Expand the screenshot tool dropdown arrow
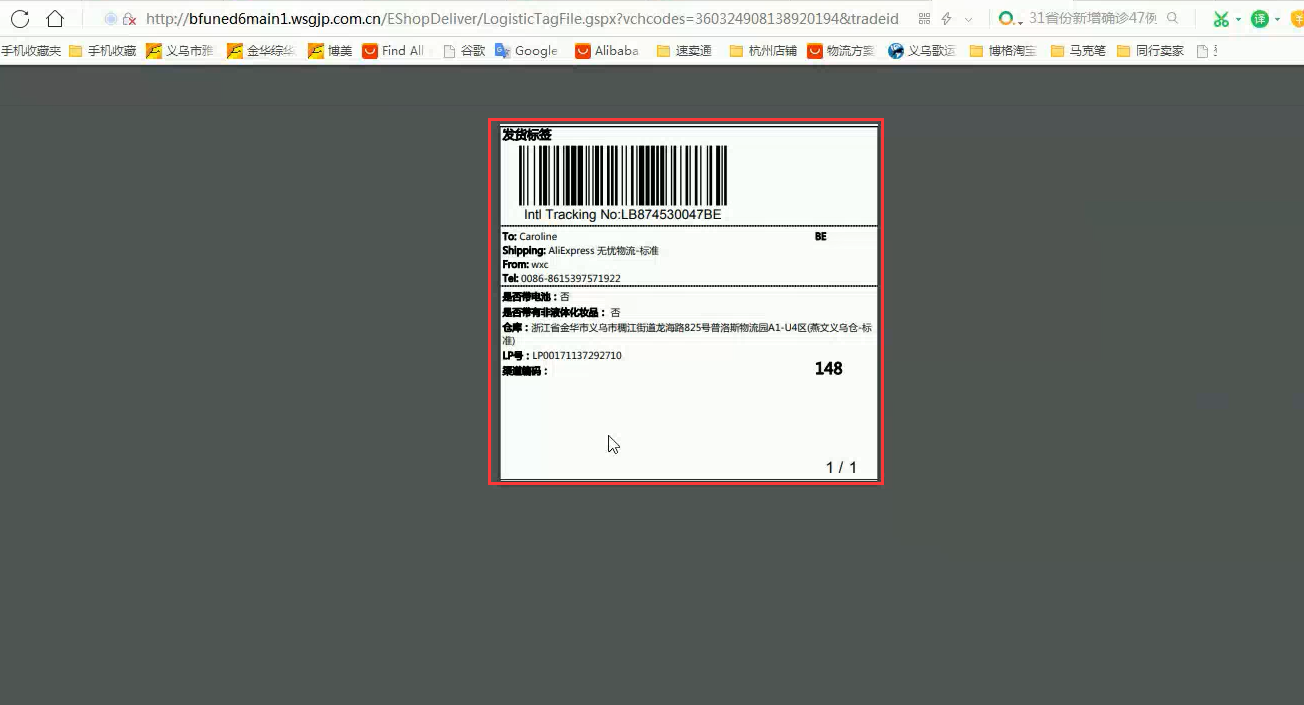Screen dimensions: 1304x705 click(x=1238, y=19)
